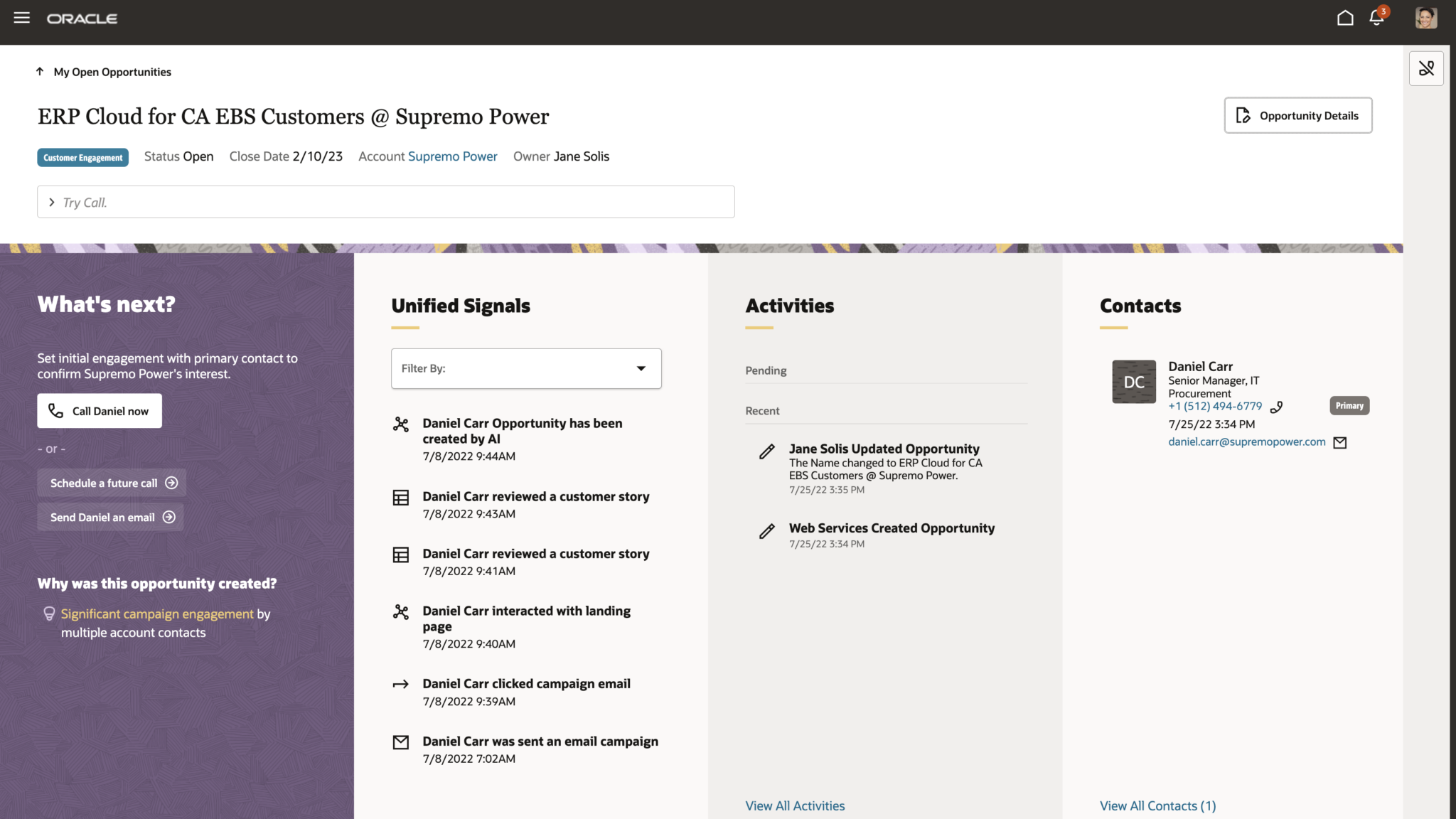Open the notifications bell
This screenshot has height=819, width=1456.
pos(1376,18)
